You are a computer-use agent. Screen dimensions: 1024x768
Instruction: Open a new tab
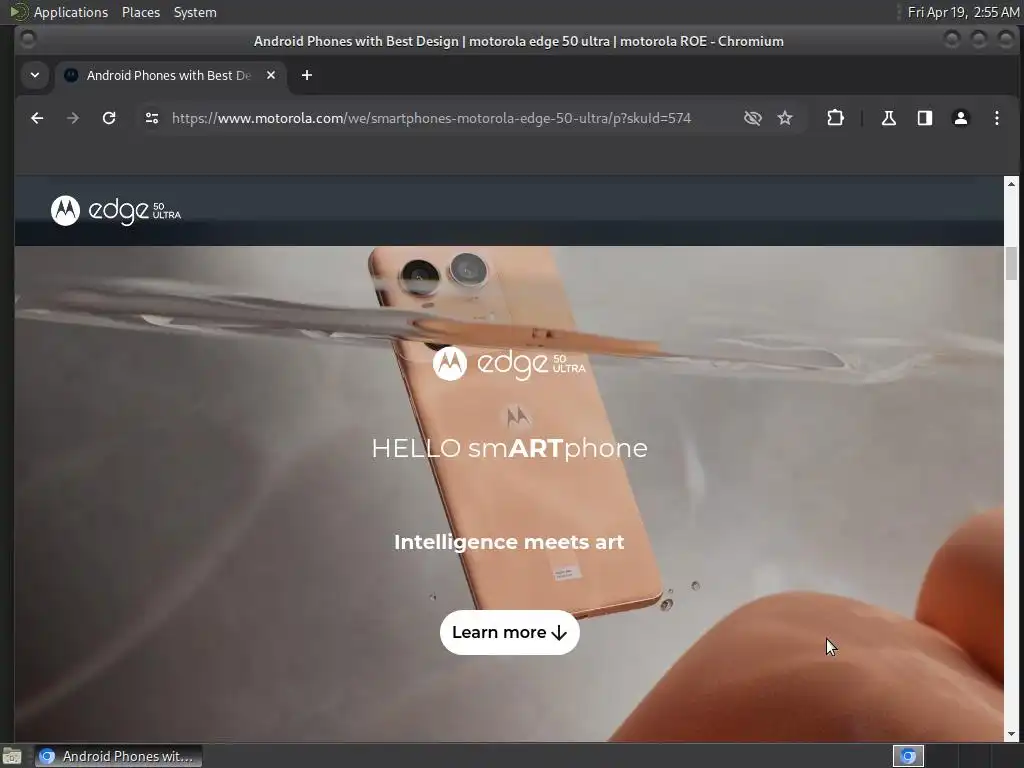pyautogui.click(x=307, y=75)
